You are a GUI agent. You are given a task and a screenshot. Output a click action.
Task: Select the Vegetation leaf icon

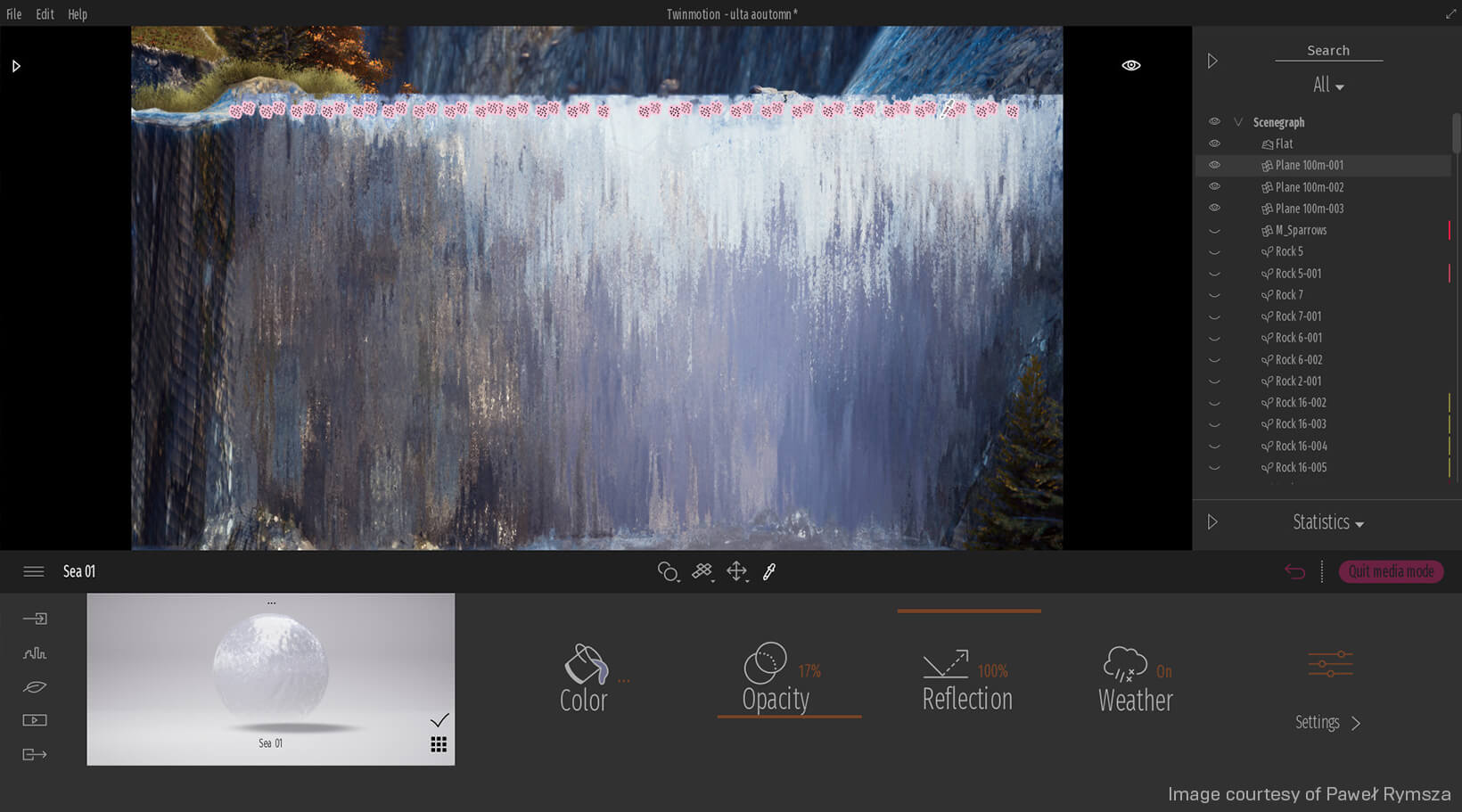(x=34, y=686)
